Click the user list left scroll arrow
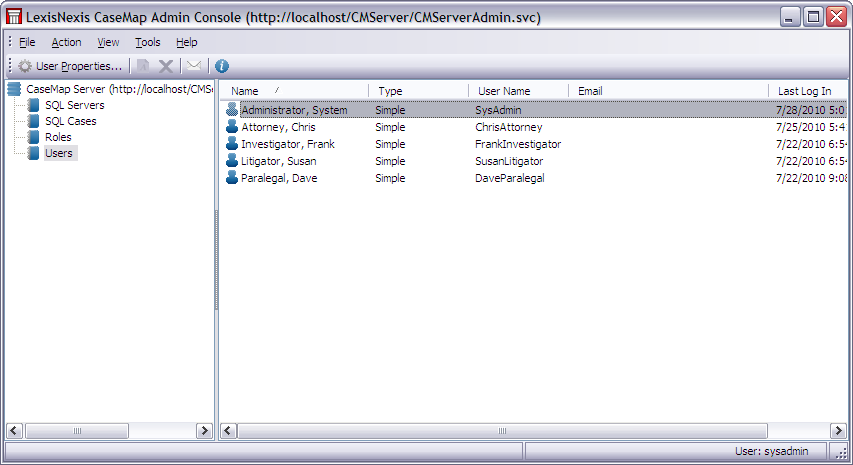Image resolution: width=853 pixels, height=465 pixels. [x=228, y=431]
